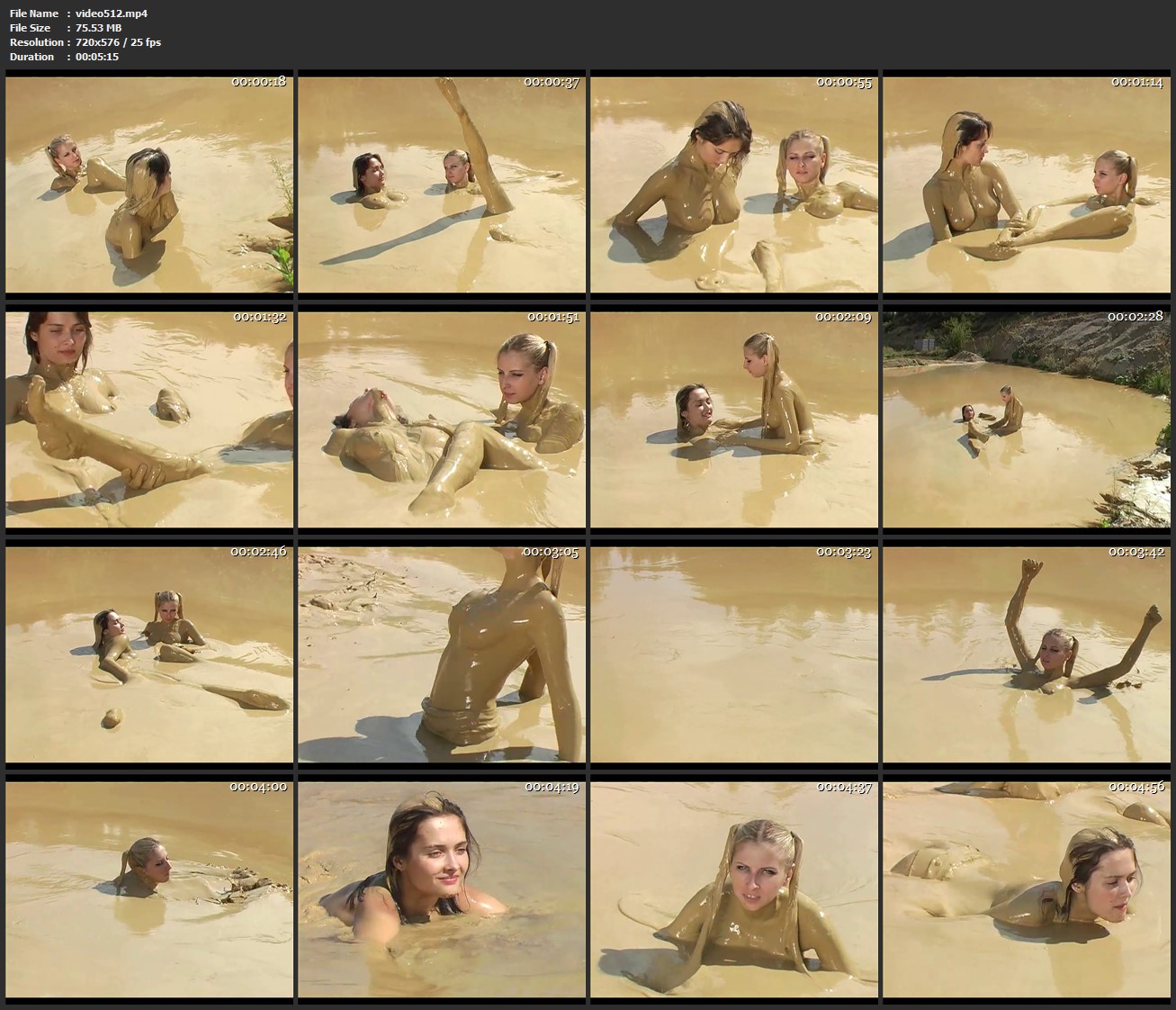Image resolution: width=1176 pixels, height=1010 pixels.
Task: Choose the wide pond frame at 00:02:28
Action: click(1027, 419)
